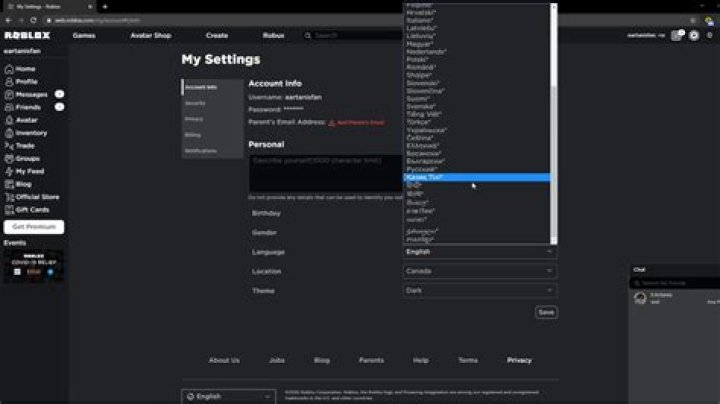Select Nederlands in the language list

pos(477,52)
